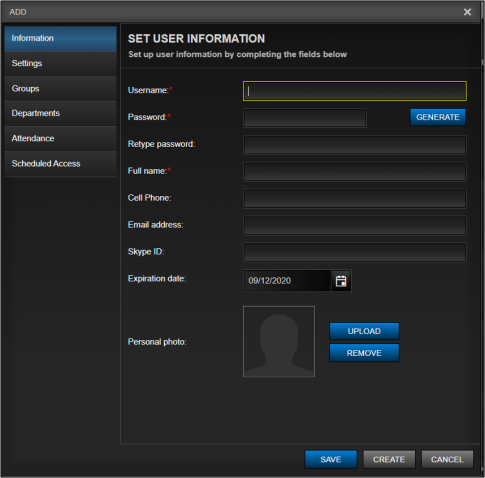This screenshot has width=485, height=478.
Task: Click the Email address field
Action: click(x=355, y=225)
